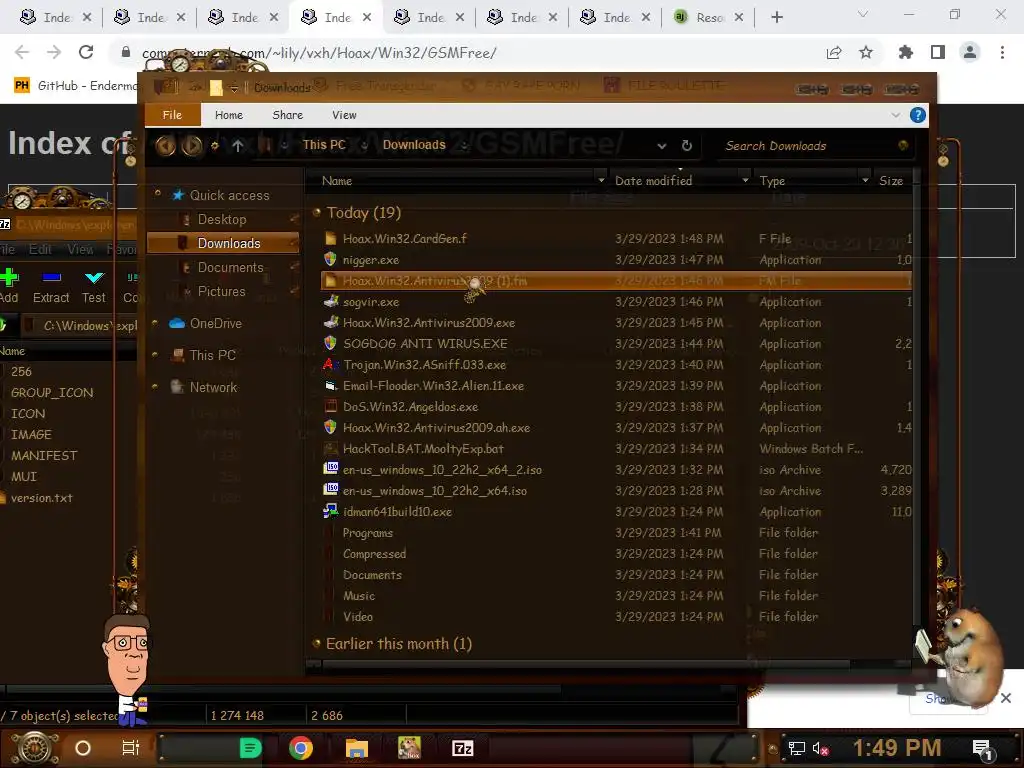Open the View ribbon tab
Image resolution: width=1024 pixels, height=768 pixels.
pyautogui.click(x=344, y=115)
